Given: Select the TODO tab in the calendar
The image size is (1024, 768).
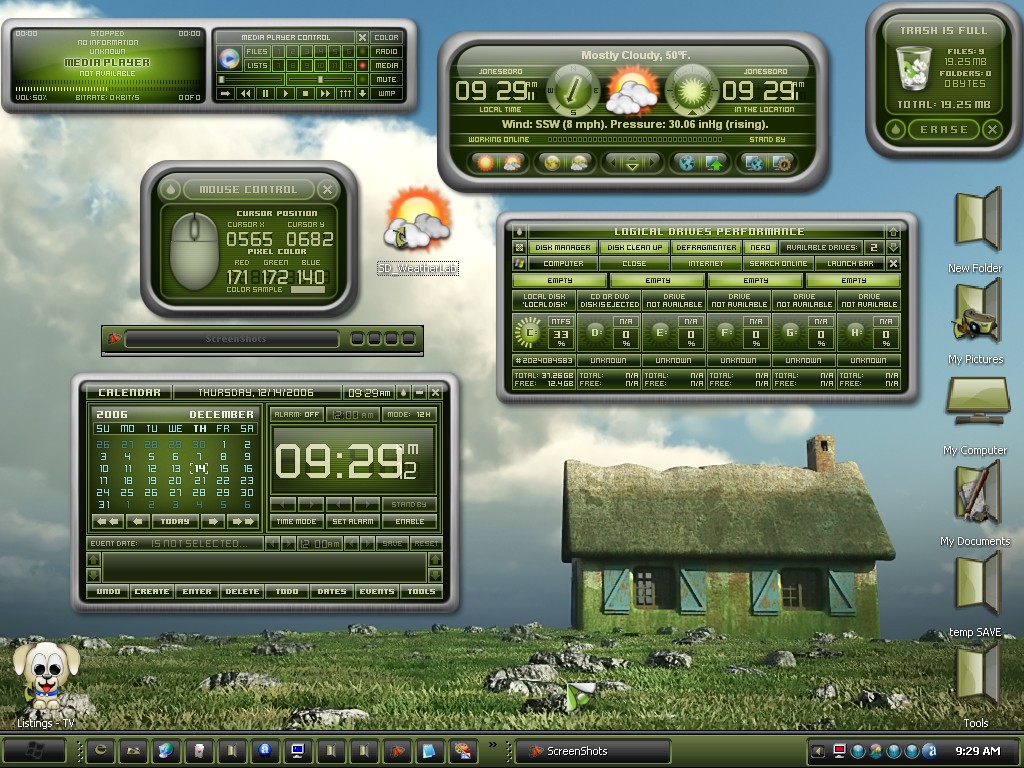Looking at the screenshot, I should click(x=287, y=592).
